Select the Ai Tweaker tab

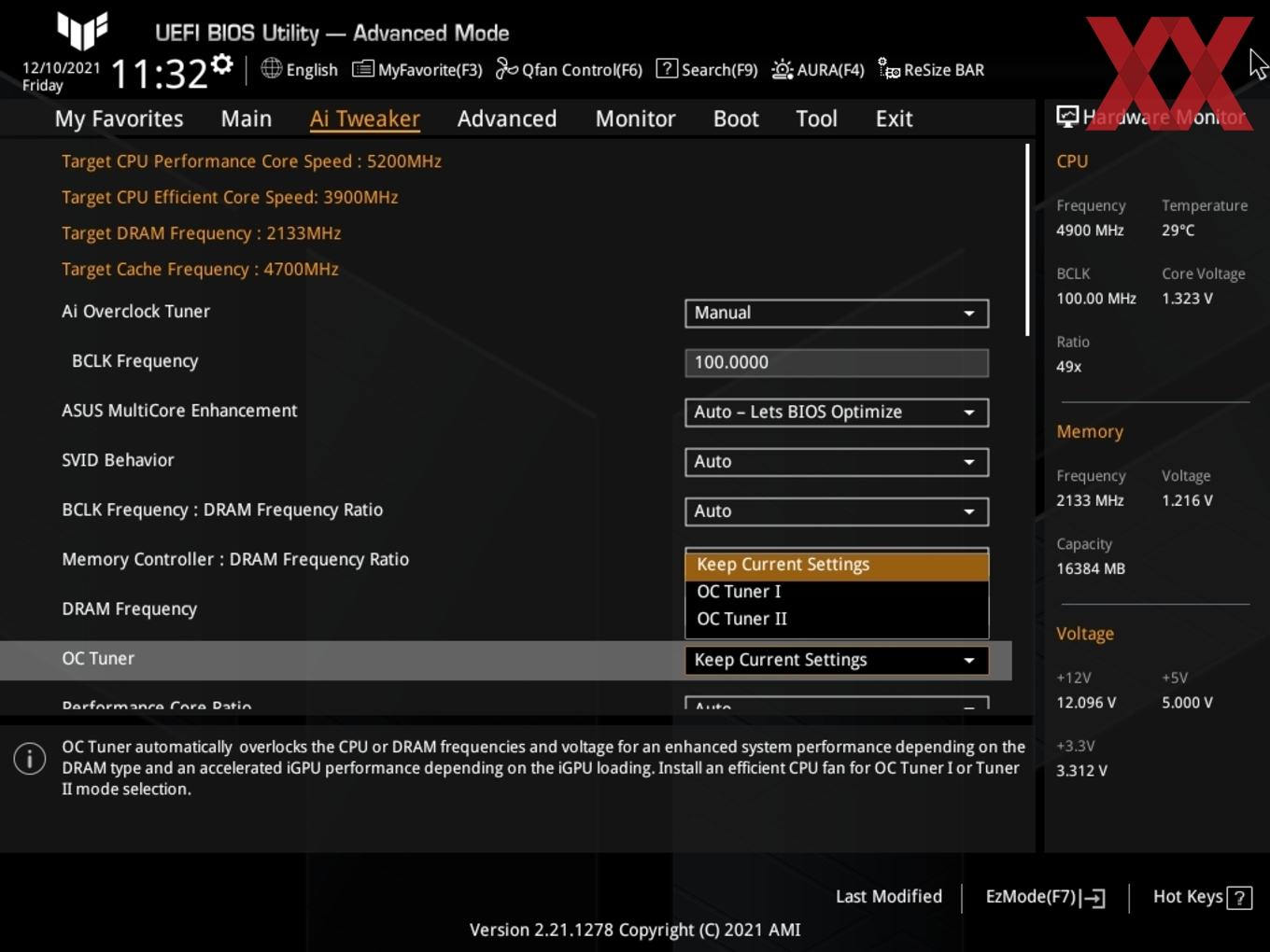364,119
